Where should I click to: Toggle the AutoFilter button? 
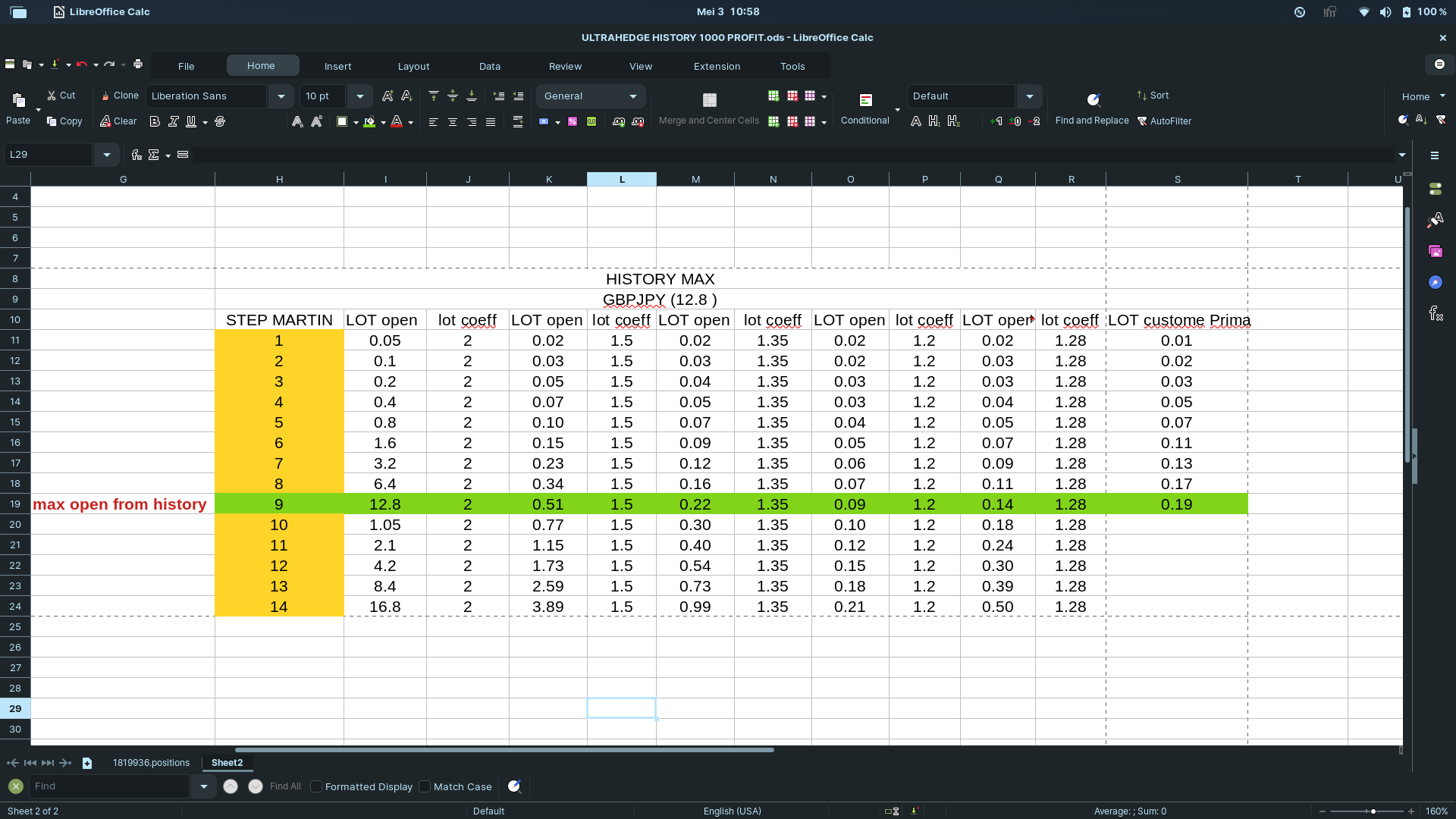point(1164,121)
